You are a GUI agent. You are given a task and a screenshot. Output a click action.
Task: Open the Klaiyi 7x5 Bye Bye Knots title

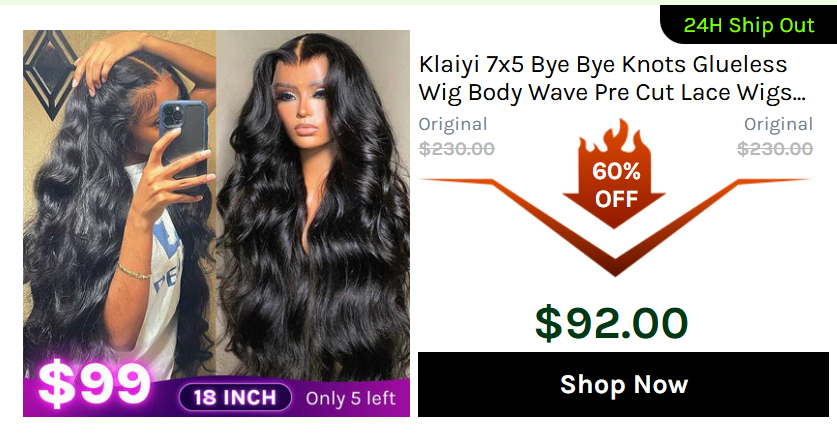pos(603,65)
